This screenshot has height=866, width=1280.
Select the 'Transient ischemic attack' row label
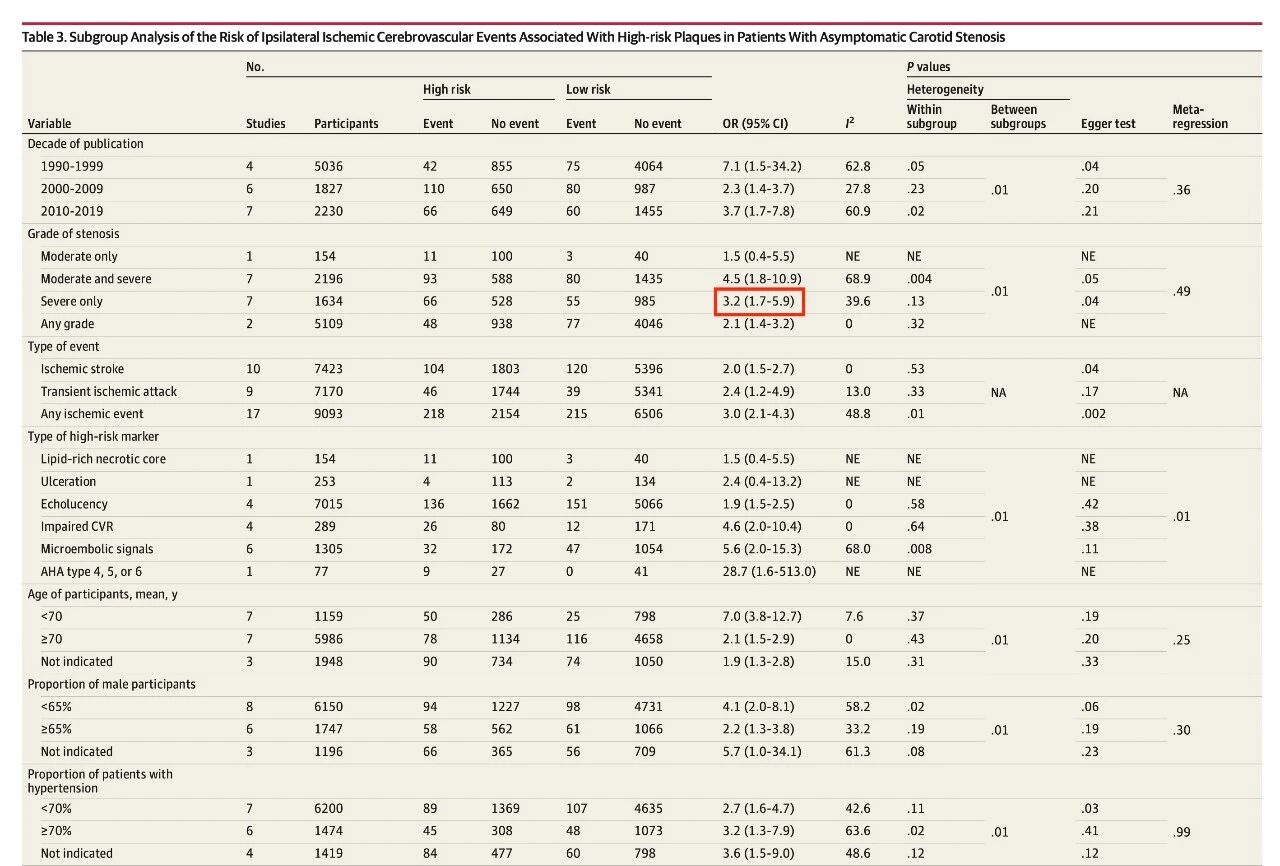click(x=108, y=391)
